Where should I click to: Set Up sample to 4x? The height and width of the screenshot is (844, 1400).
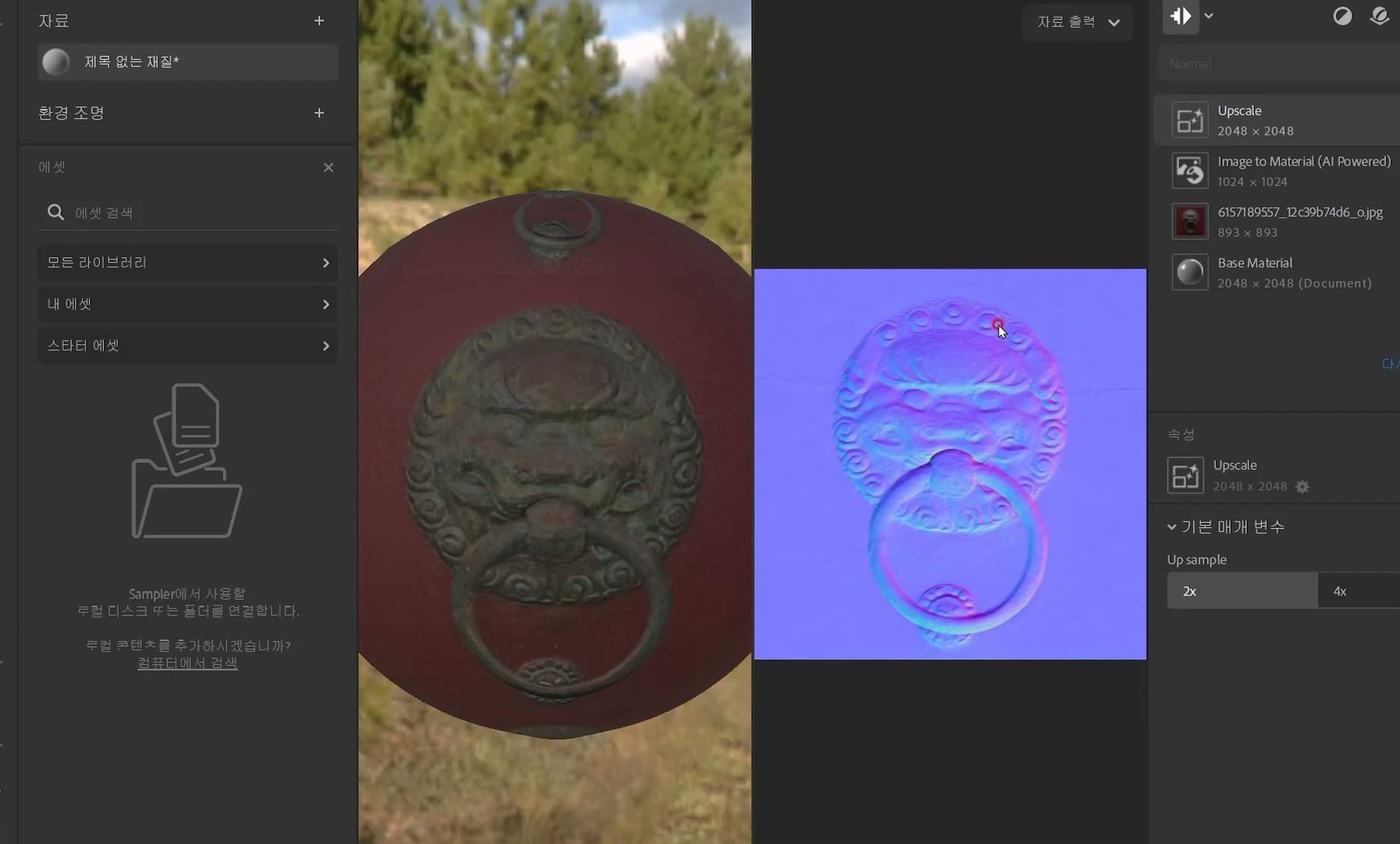[1358, 591]
